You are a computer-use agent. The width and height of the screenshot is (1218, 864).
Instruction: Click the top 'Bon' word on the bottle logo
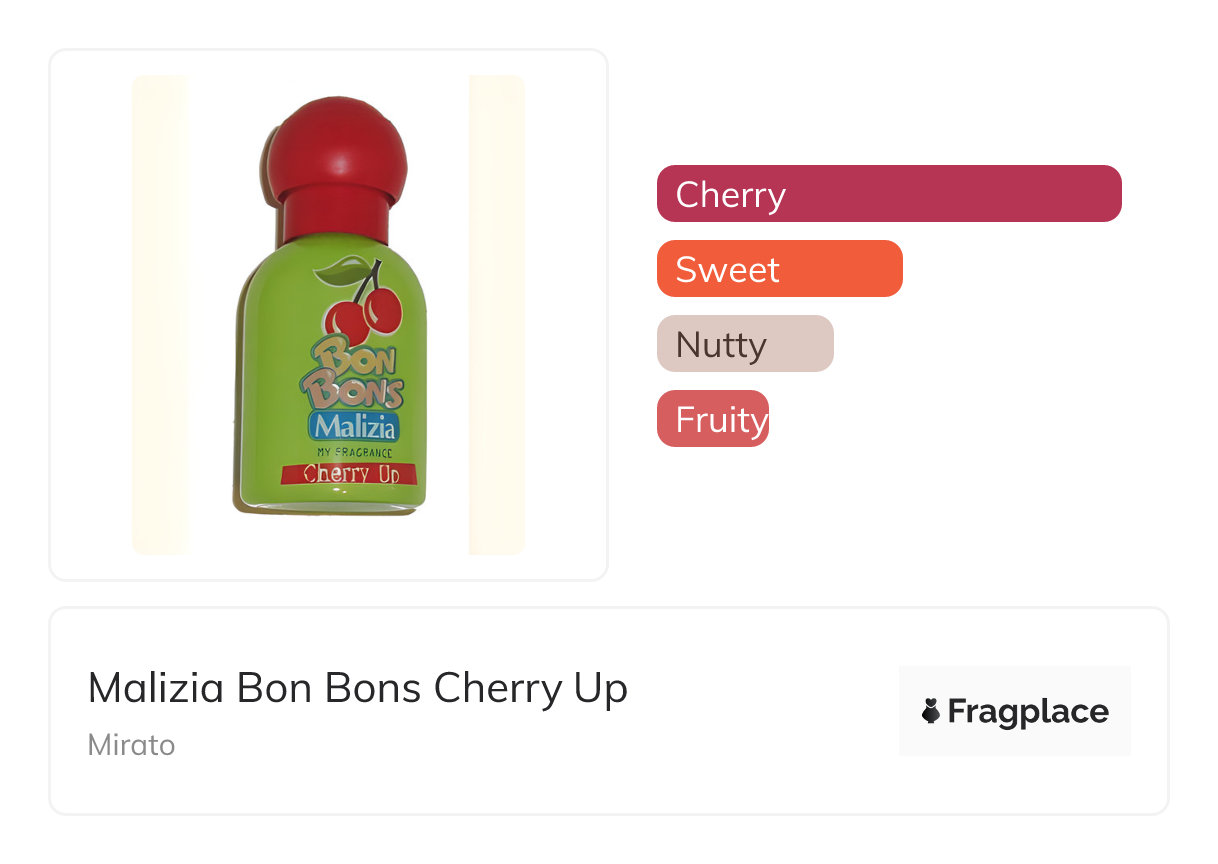tap(354, 357)
